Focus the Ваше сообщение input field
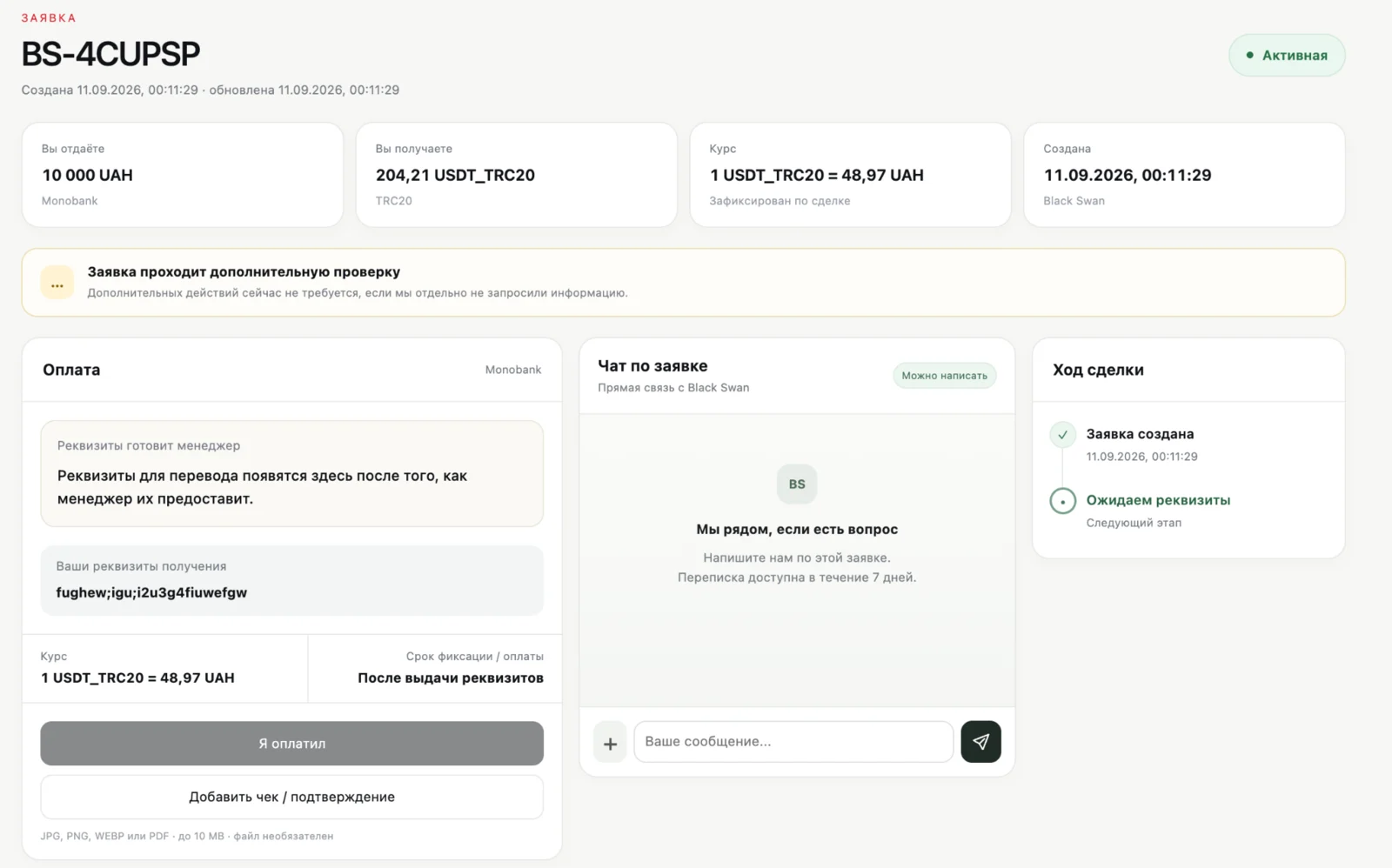The width and height of the screenshot is (1392, 868). pyautogui.click(x=793, y=742)
